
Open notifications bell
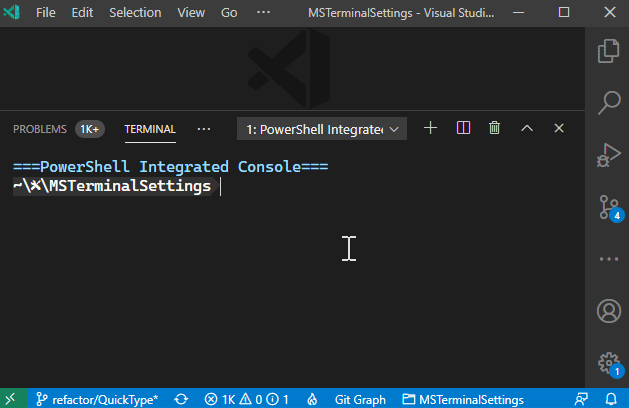point(611,400)
